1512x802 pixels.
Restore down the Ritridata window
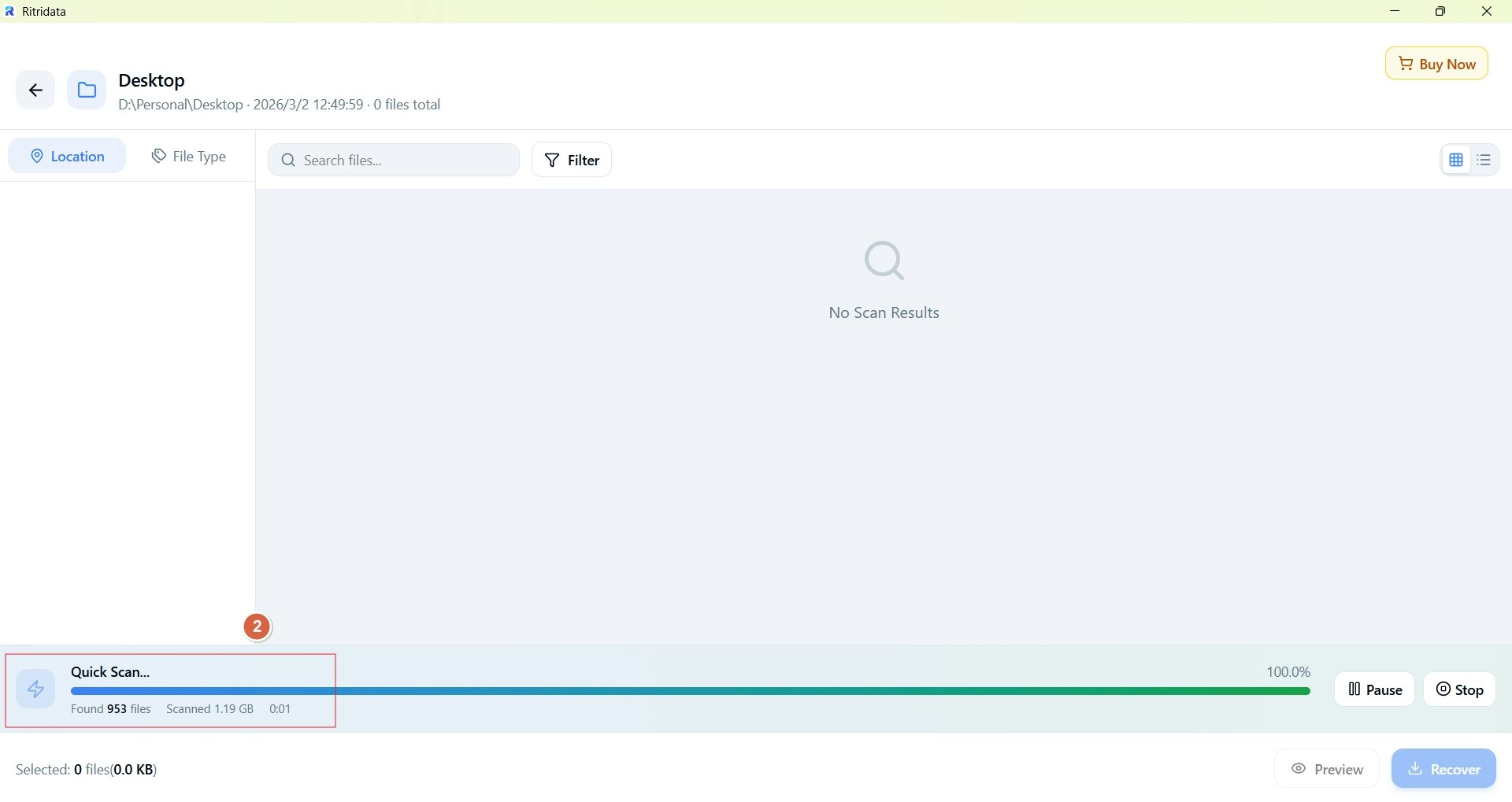1441,11
